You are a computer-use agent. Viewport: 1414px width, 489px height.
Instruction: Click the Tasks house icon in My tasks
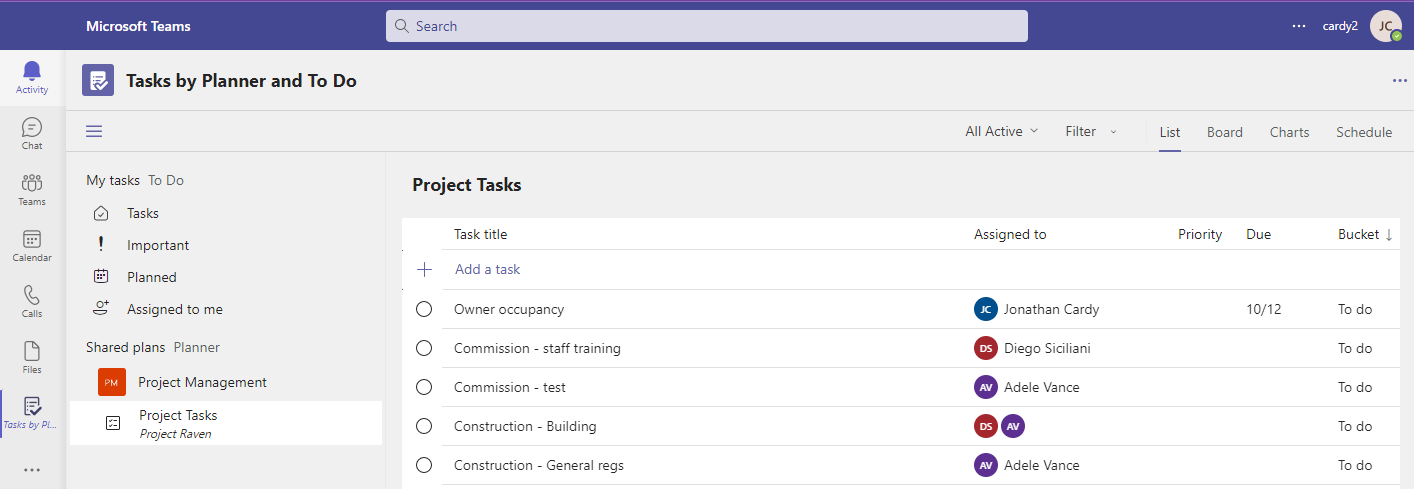101,213
